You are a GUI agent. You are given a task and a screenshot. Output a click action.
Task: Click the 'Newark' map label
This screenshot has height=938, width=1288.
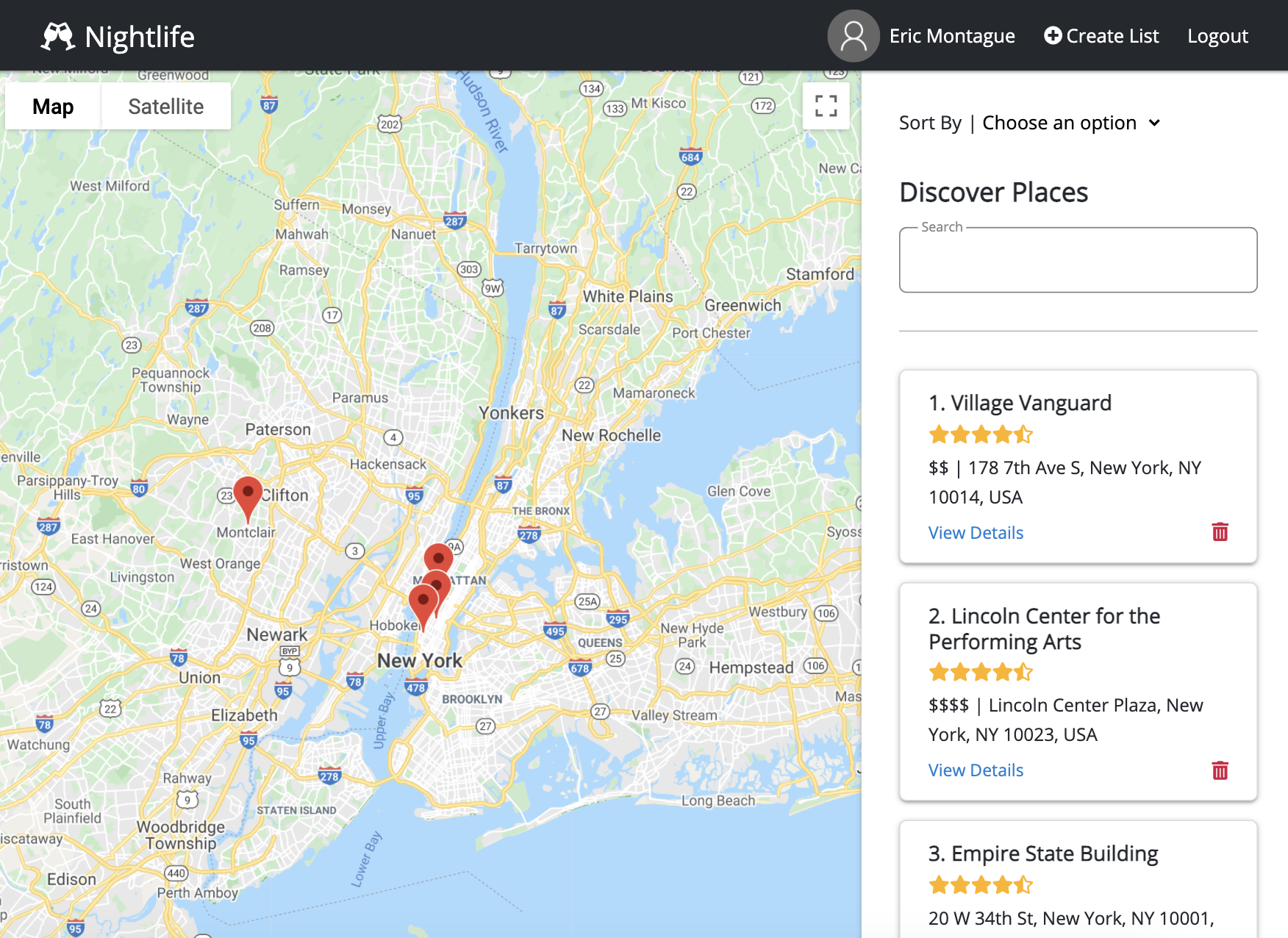point(277,634)
